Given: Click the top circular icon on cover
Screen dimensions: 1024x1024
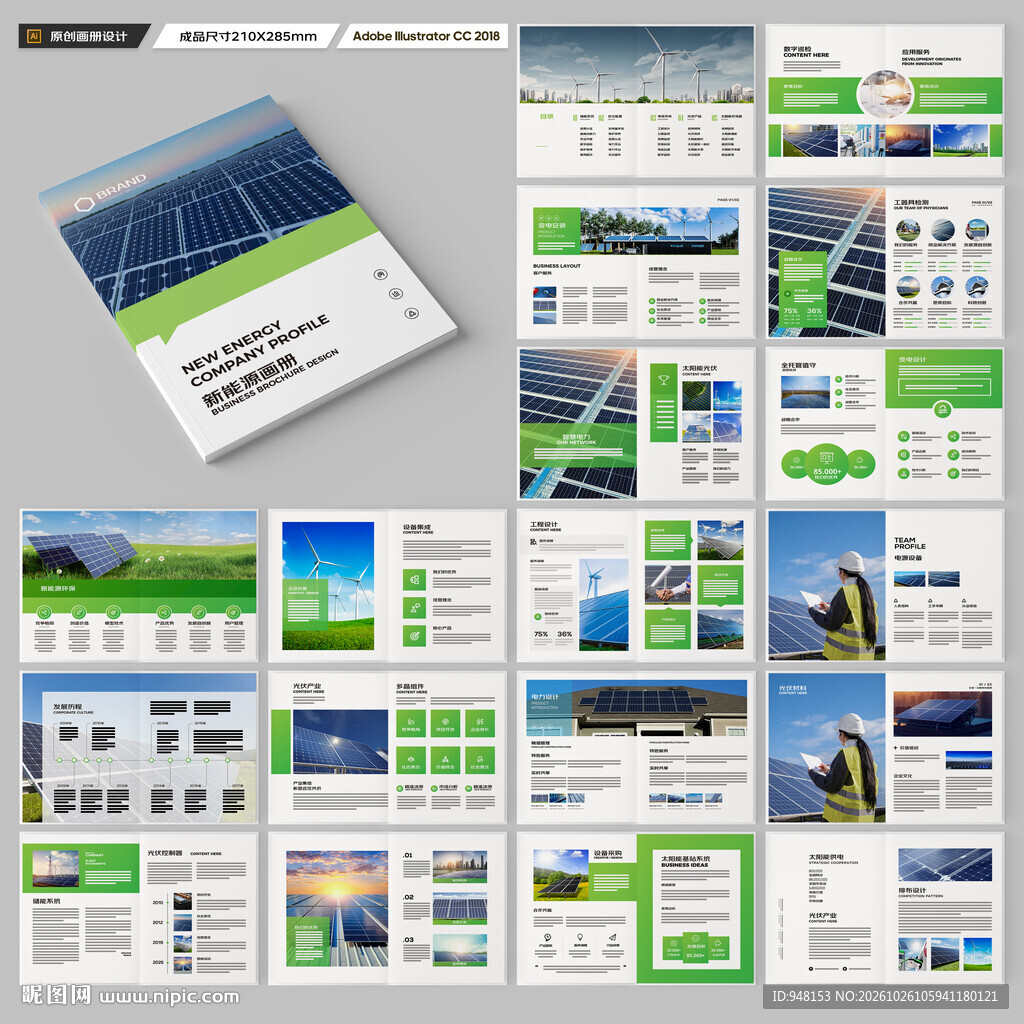Looking at the screenshot, I should pyautogui.click(x=380, y=274).
